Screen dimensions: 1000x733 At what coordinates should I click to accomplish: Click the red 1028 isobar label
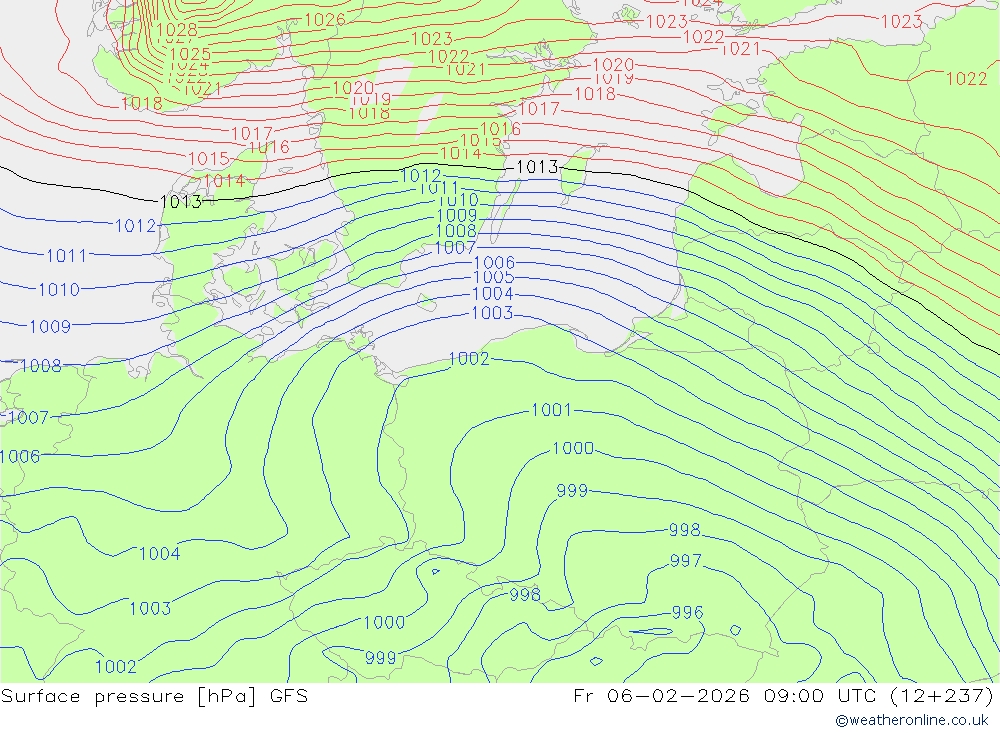click(x=176, y=29)
